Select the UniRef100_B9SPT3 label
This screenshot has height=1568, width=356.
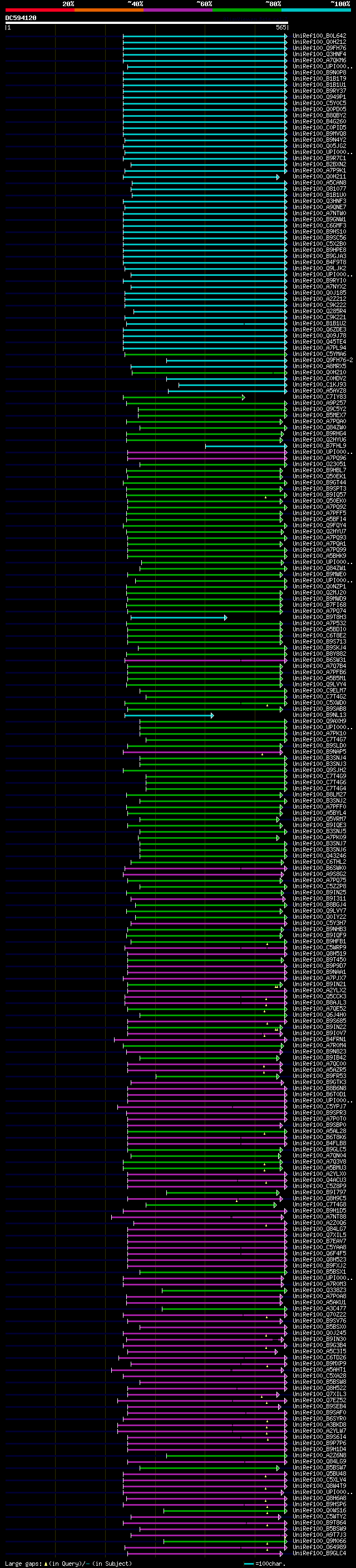click(319, 489)
